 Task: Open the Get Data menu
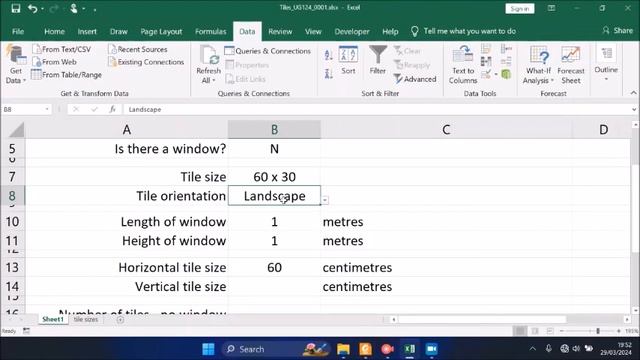tap(16, 65)
